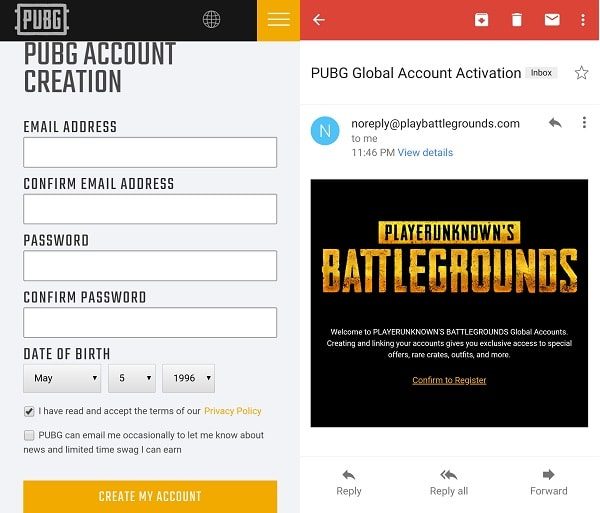Open the three-dot overflow menu in red bar
The image size is (600, 513).
(583, 20)
